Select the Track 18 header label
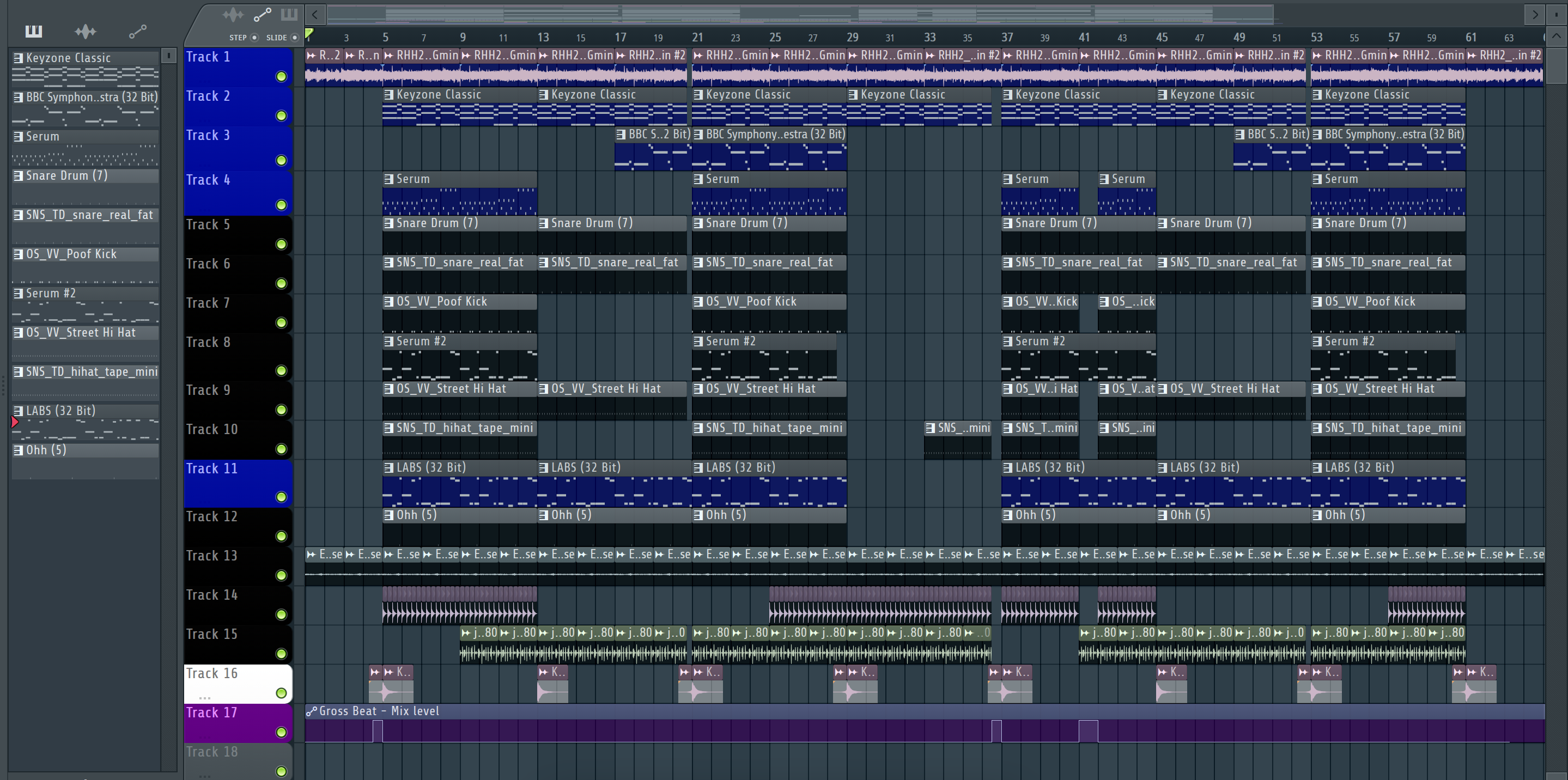Screen dimensions: 1568x780 (x=212, y=752)
